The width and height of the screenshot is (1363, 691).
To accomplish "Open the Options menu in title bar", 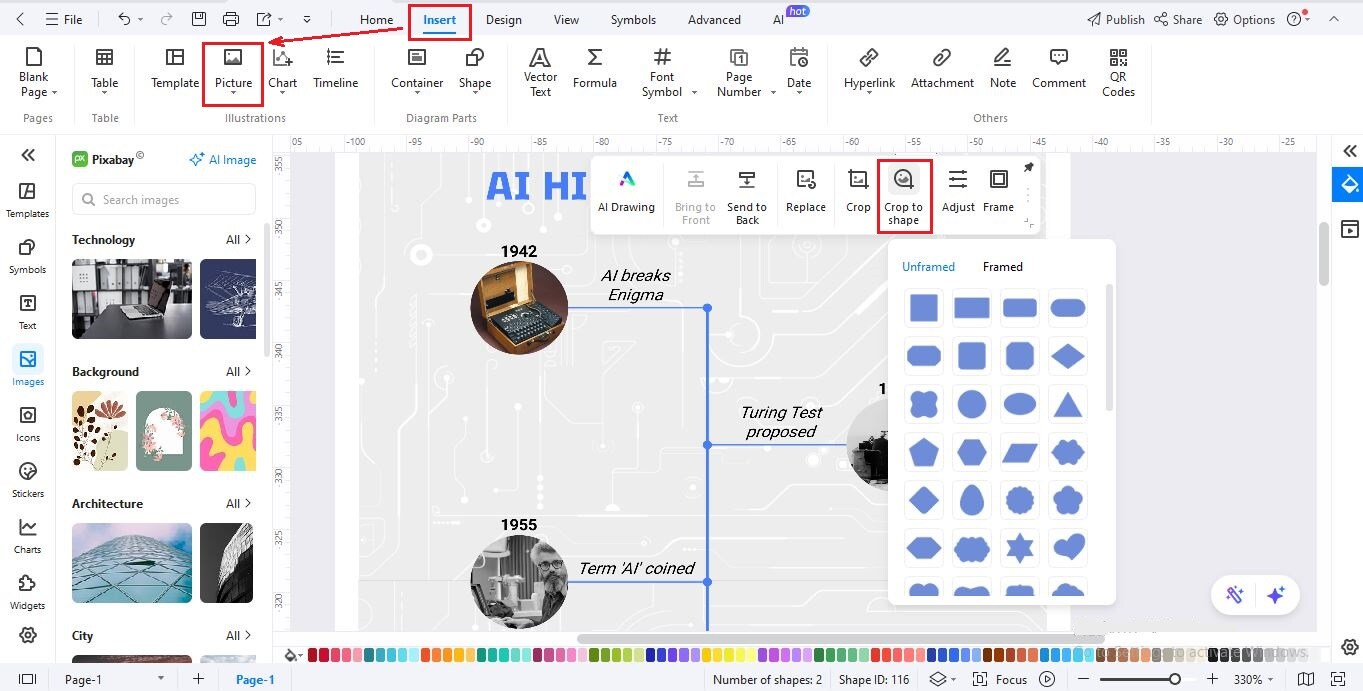I will (x=1244, y=19).
